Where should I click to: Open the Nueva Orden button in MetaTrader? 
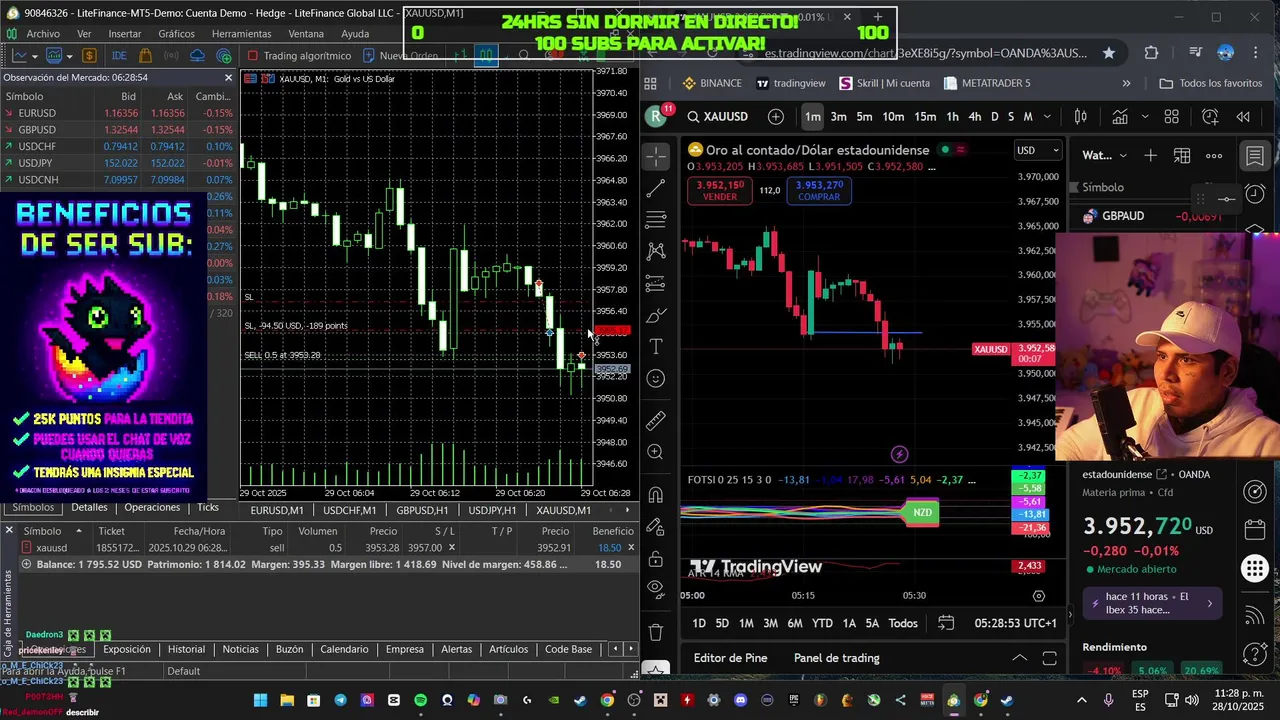coord(401,56)
